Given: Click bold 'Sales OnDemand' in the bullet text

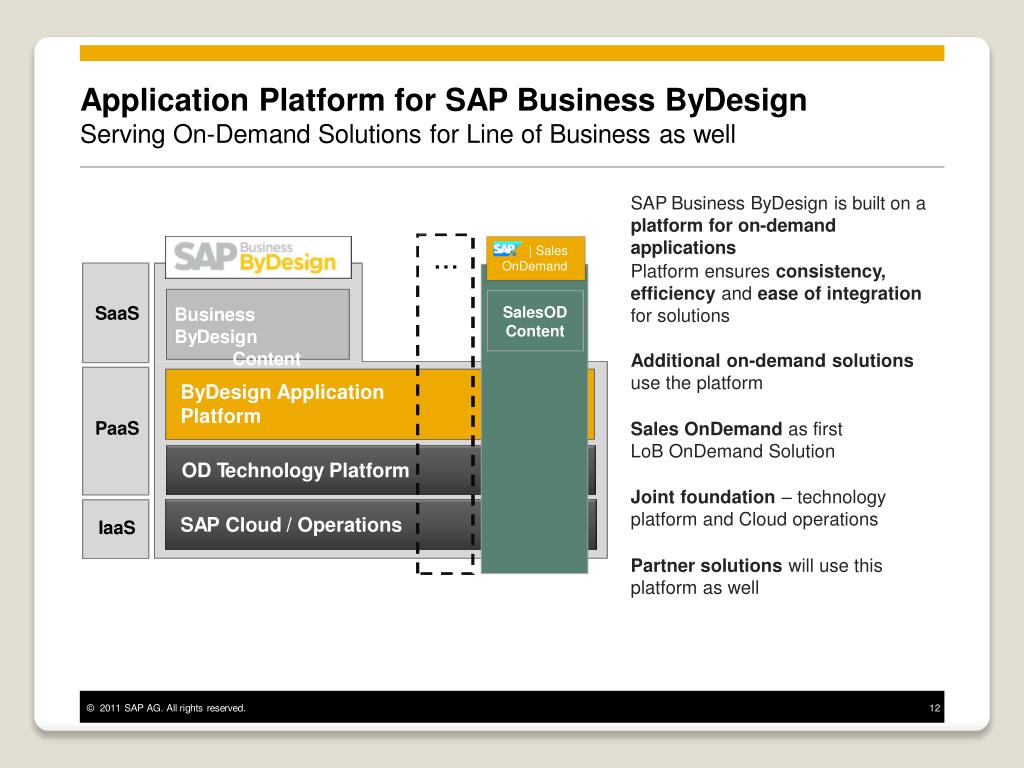Looking at the screenshot, I should click(x=706, y=429).
